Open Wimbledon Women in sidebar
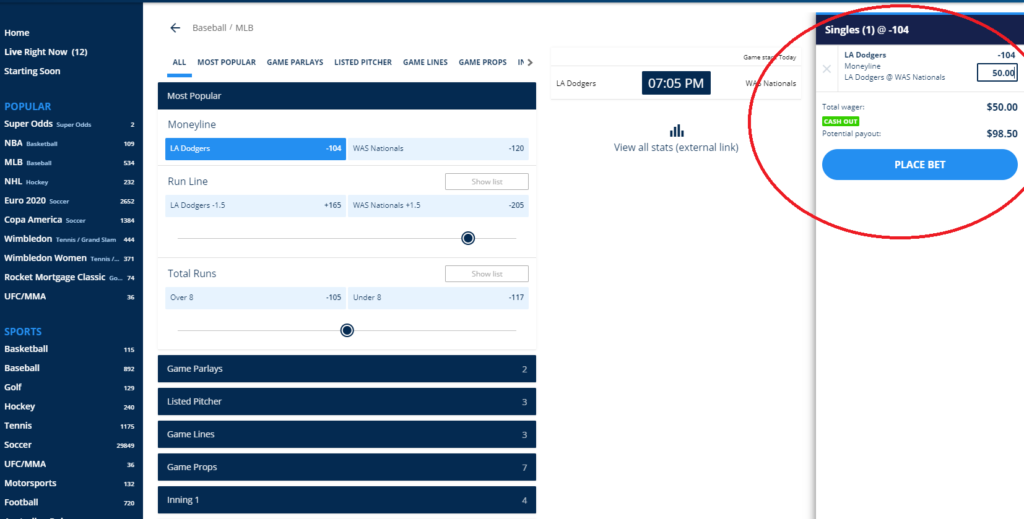This screenshot has height=519, width=1024. pos(69,258)
